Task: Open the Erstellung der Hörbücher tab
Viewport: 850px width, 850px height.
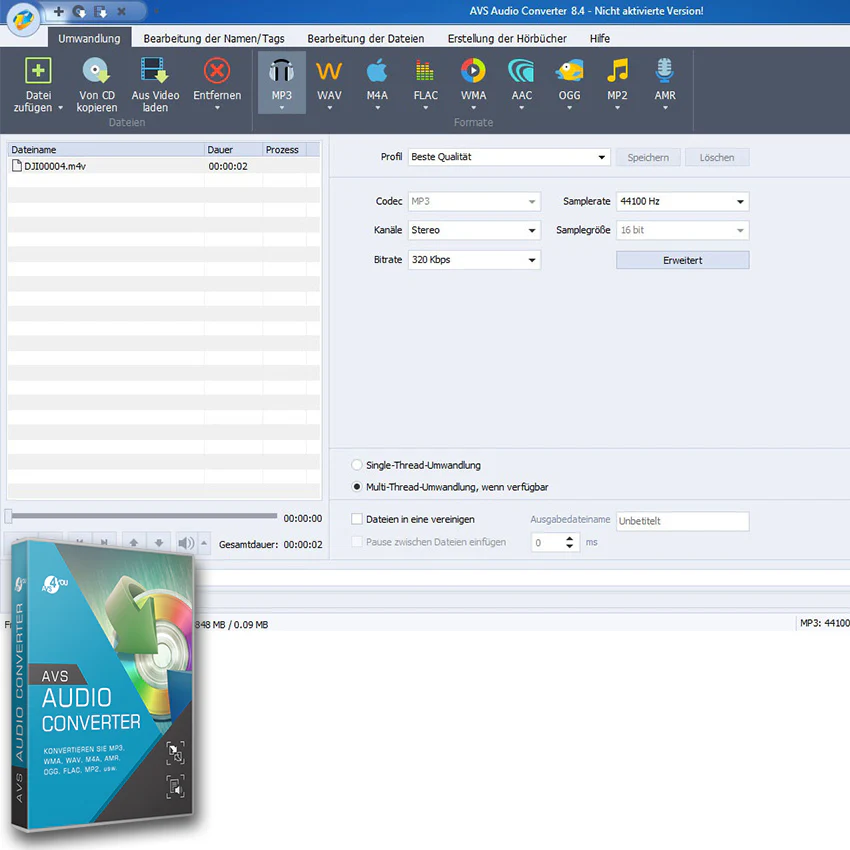Action: pos(507,38)
